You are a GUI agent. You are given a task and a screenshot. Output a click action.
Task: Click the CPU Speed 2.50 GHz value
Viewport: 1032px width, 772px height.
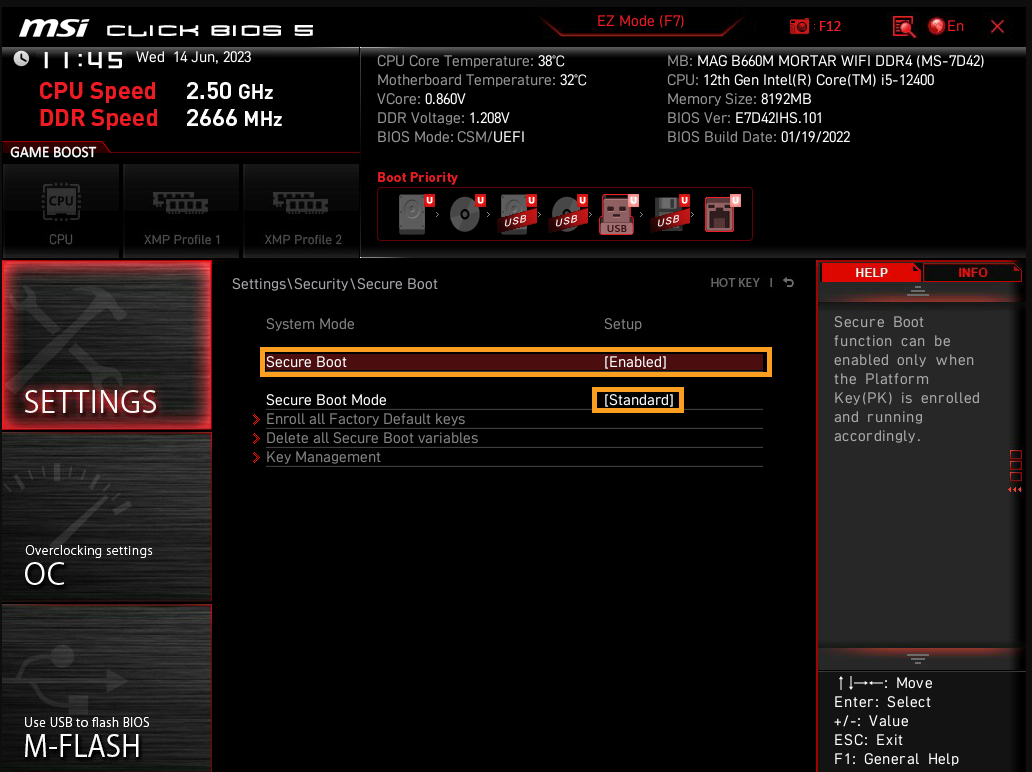pyautogui.click(x=230, y=91)
